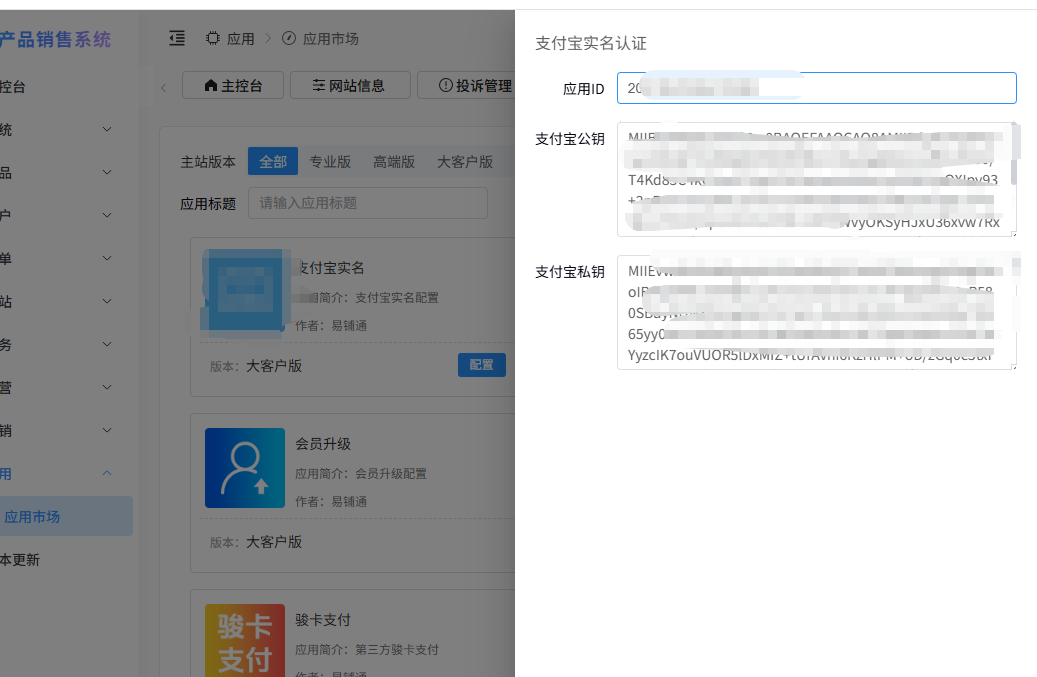This screenshot has width=1037, height=677.
Task: Click the 配置 button for 支付宝实名
Action: point(481,365)
